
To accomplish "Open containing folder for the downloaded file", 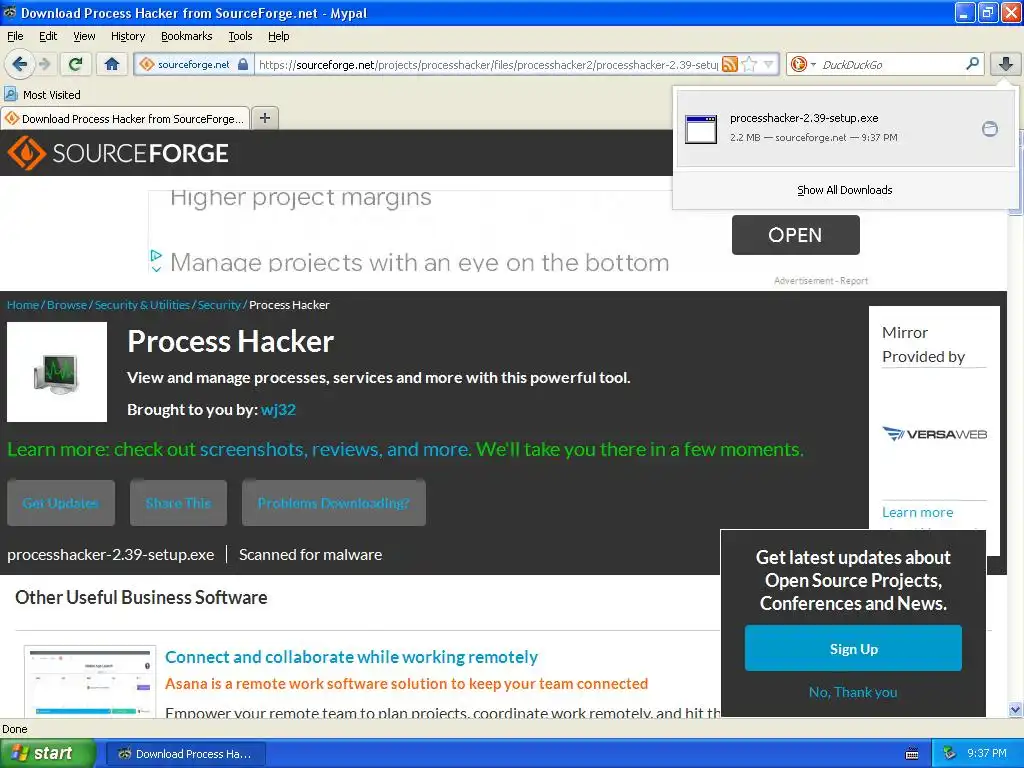I will pyautogui.click(x=990, y=129).
